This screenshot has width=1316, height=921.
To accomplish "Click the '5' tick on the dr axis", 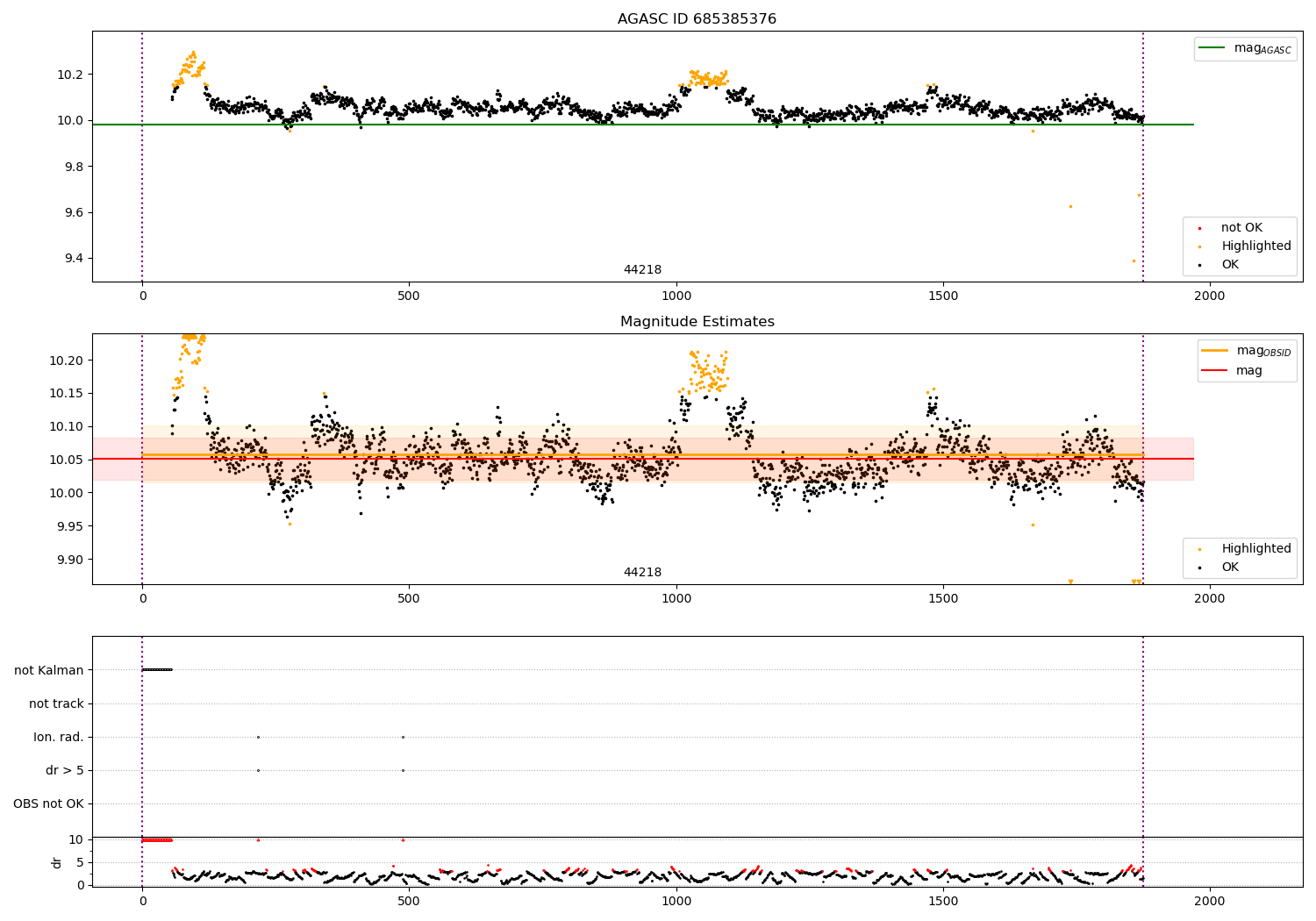I will [x=81, y=863].
